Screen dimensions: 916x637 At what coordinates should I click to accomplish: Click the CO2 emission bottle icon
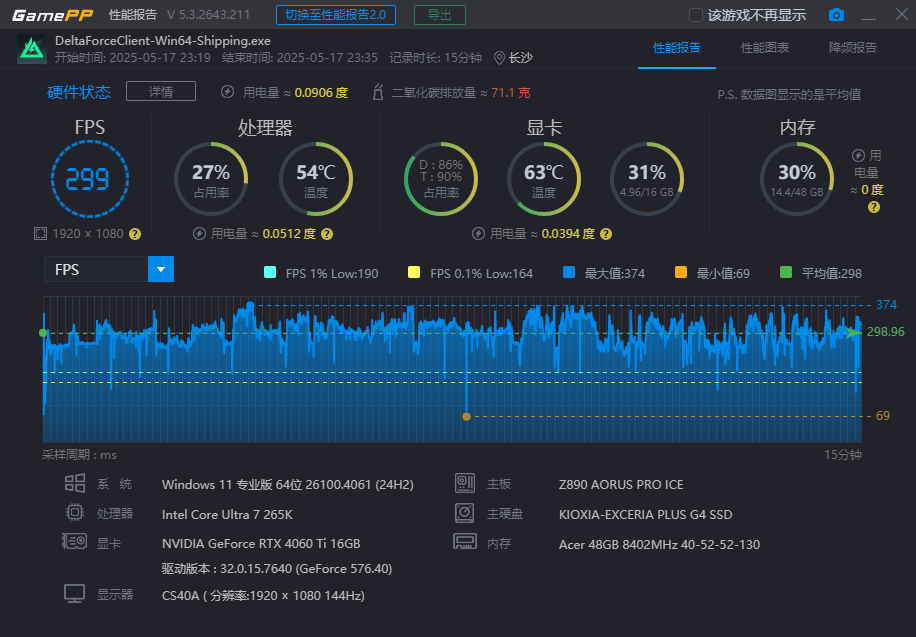[x=378, y=92]
